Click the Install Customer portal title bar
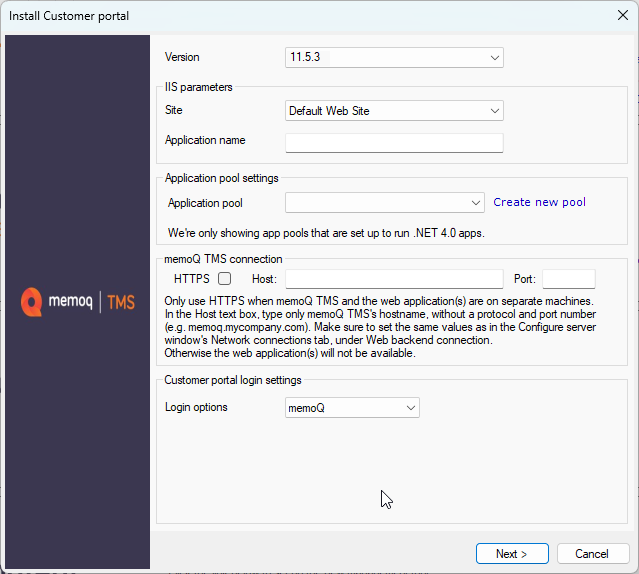Viewport: 639px width, 574px height. tap(300, 15)
